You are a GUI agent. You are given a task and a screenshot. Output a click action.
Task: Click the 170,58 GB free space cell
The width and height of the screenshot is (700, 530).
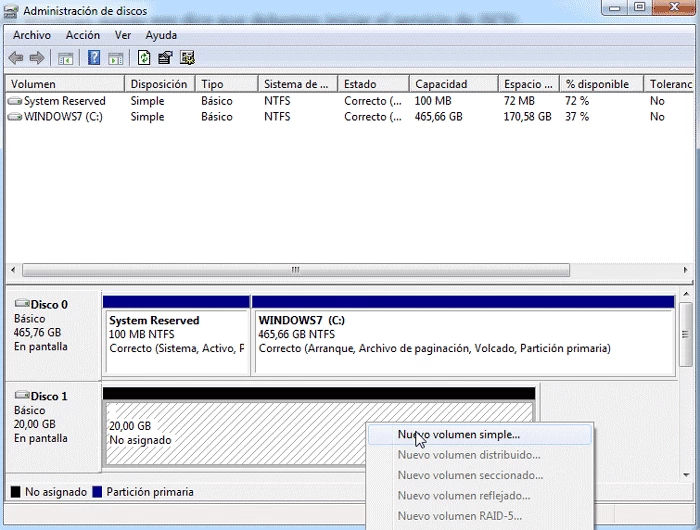528,117
